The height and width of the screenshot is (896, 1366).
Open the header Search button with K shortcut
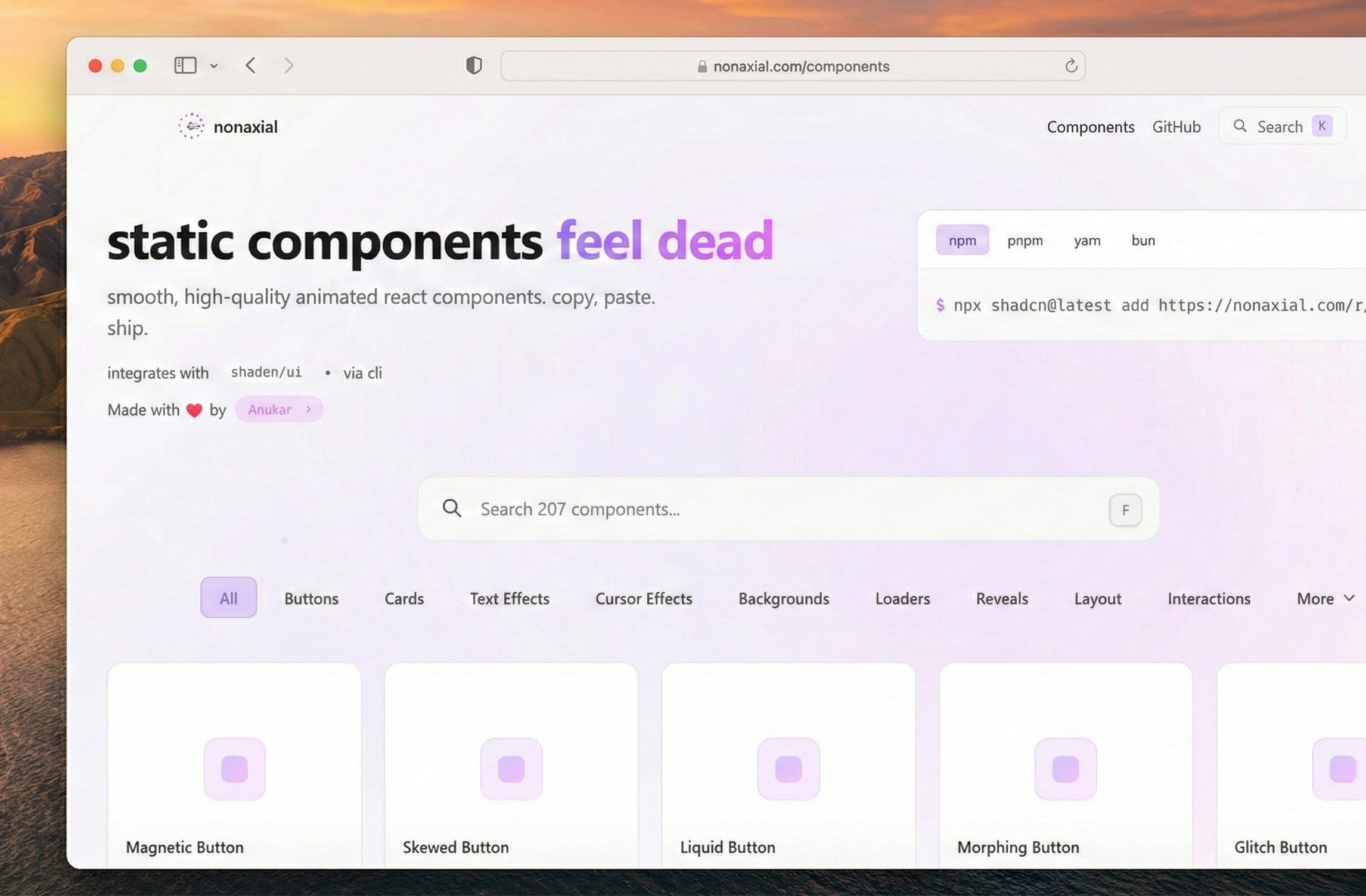coord(1281,126)
